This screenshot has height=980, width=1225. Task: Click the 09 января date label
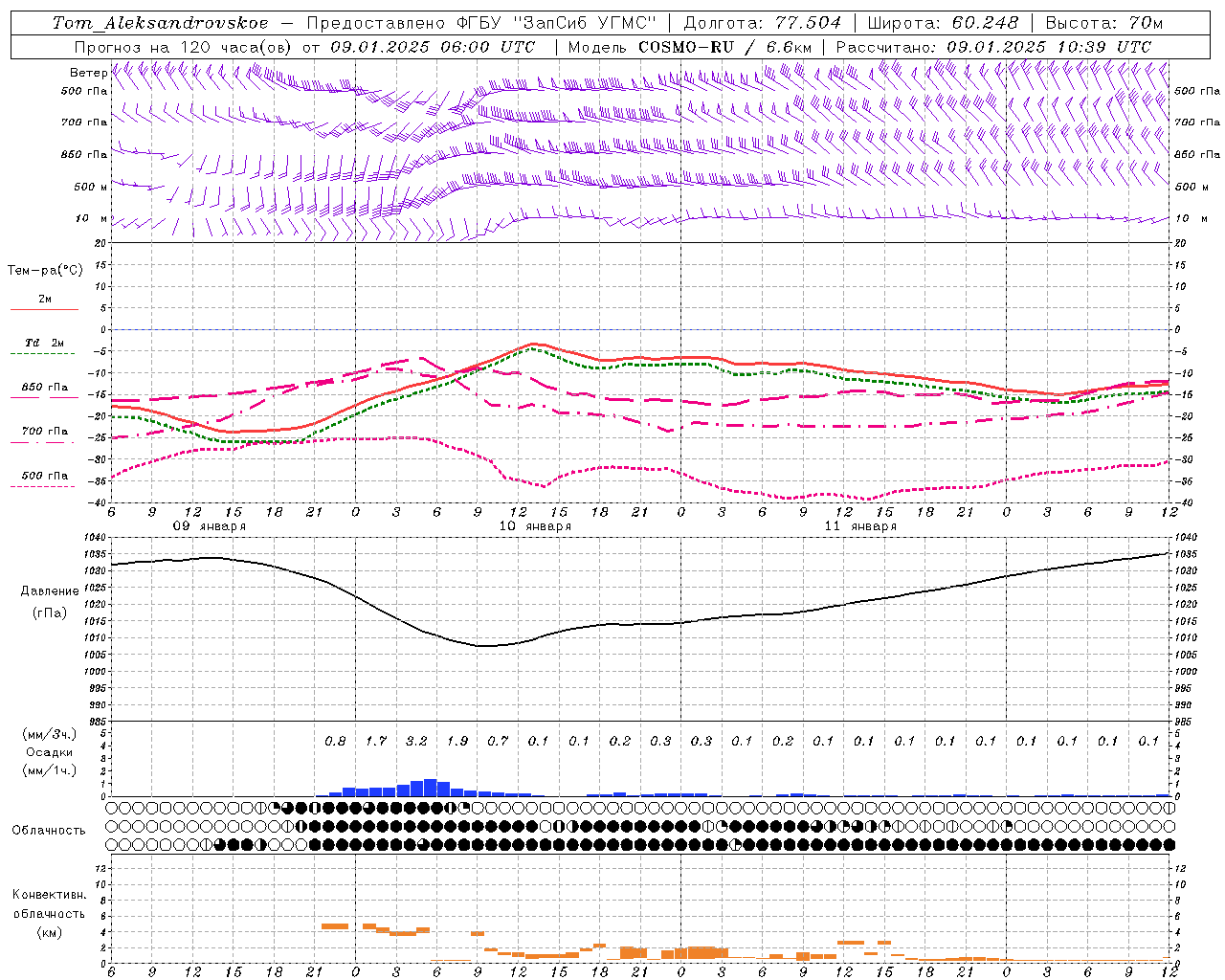[x=209, y=526]
